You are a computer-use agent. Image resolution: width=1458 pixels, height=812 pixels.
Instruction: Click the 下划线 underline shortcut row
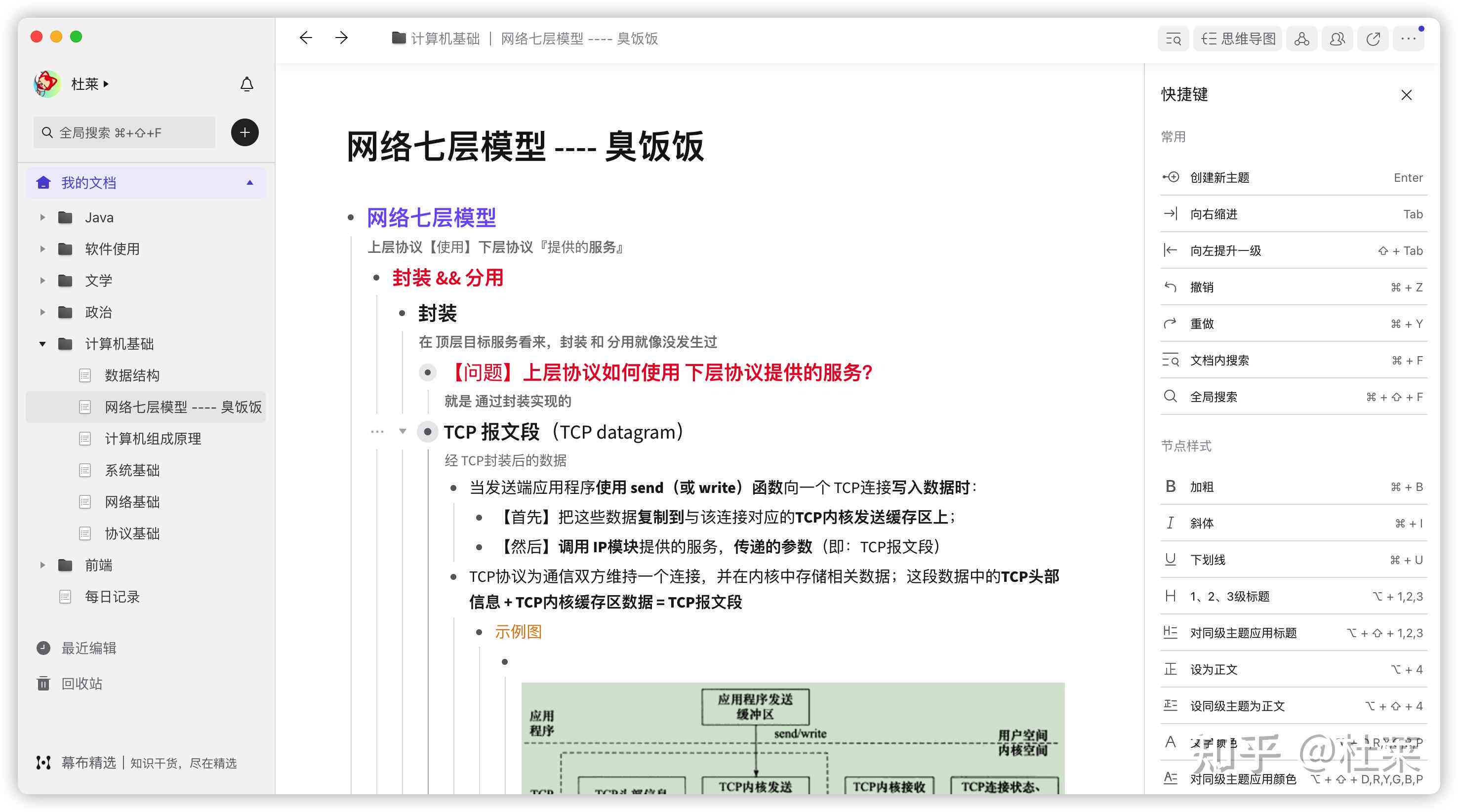pyautogui.click(x=1294, y=560)
